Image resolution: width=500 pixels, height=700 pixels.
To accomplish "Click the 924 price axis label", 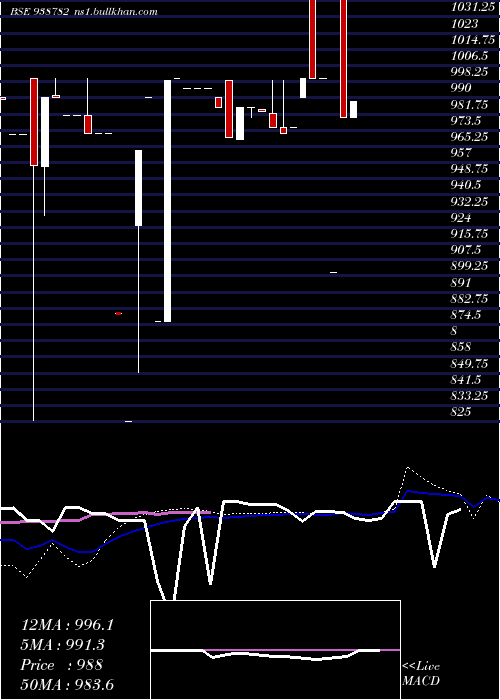I will click(461, 218).
